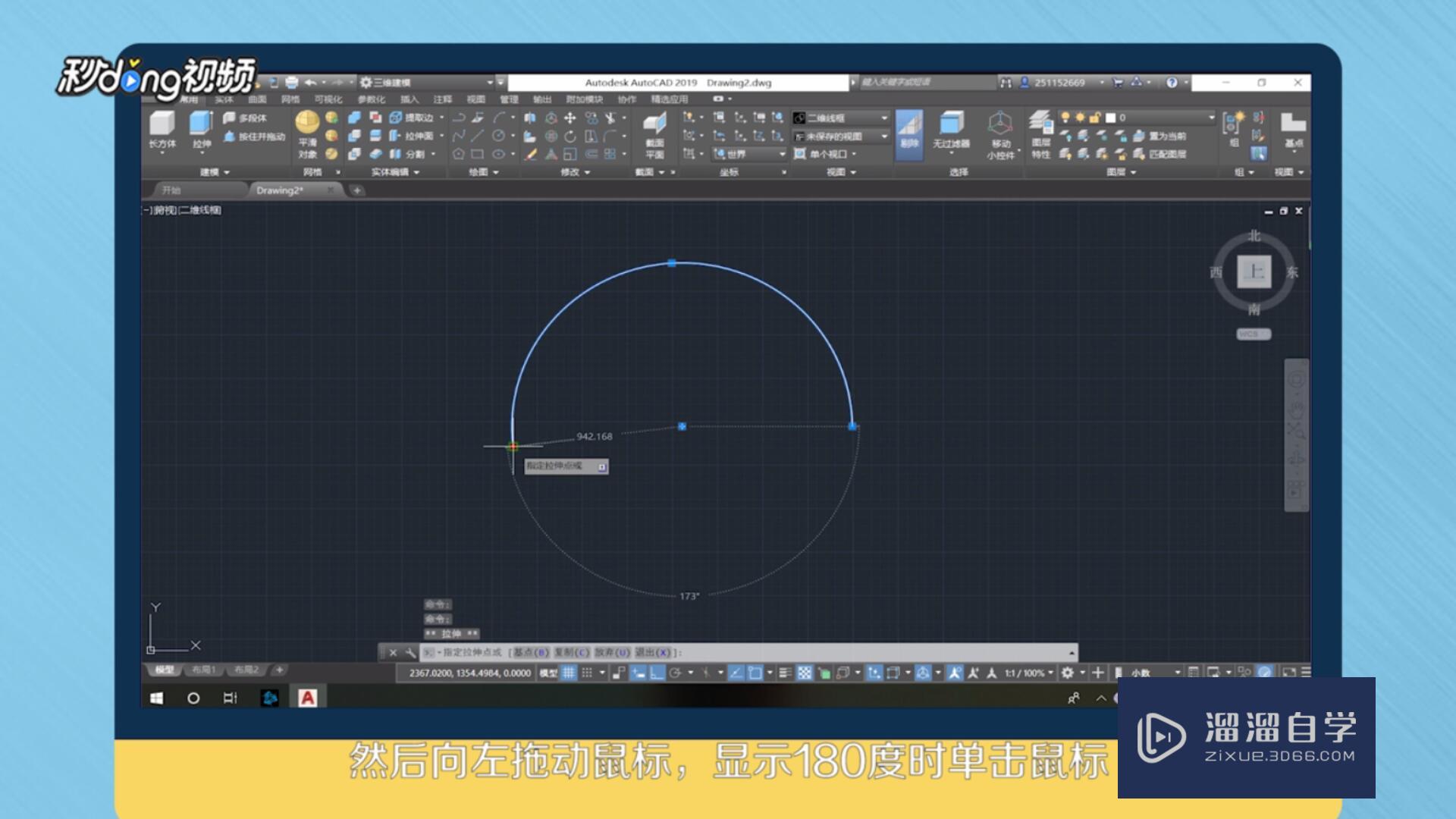
Task: Click the 确定拉伸角度 confirm button
Action: (x=601, y=465)
